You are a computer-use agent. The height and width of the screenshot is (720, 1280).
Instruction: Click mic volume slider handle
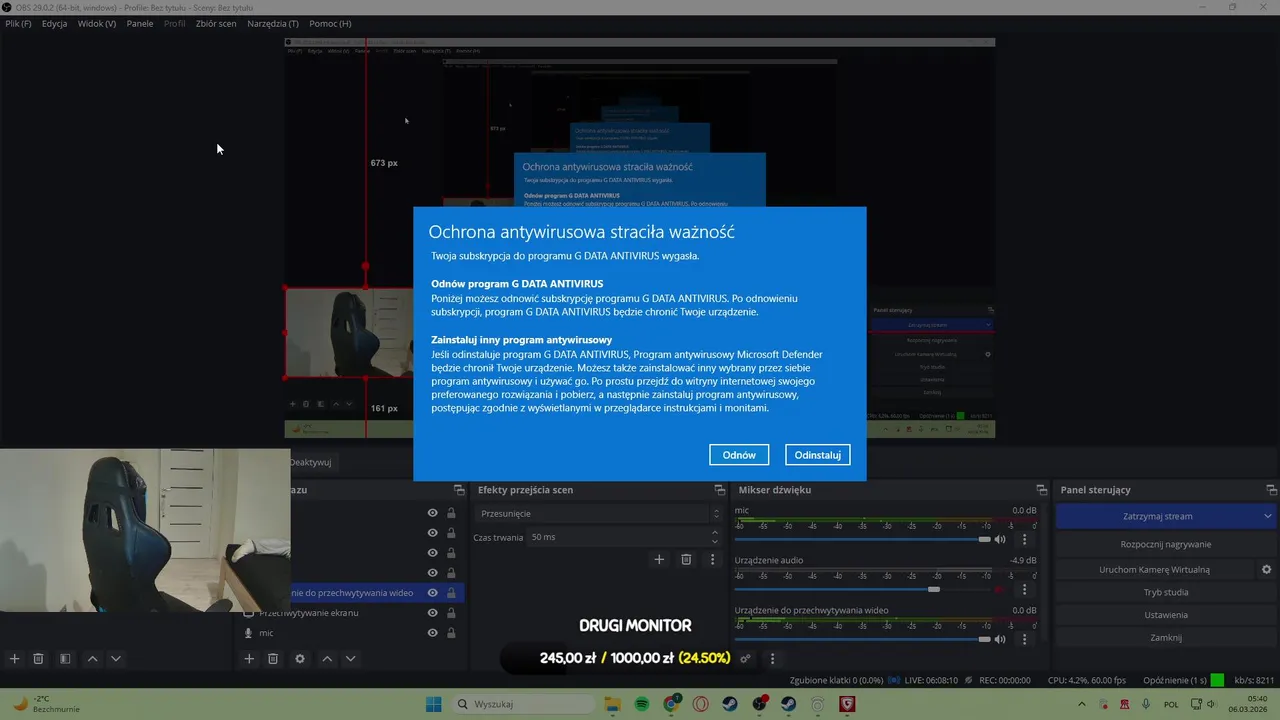984,539
